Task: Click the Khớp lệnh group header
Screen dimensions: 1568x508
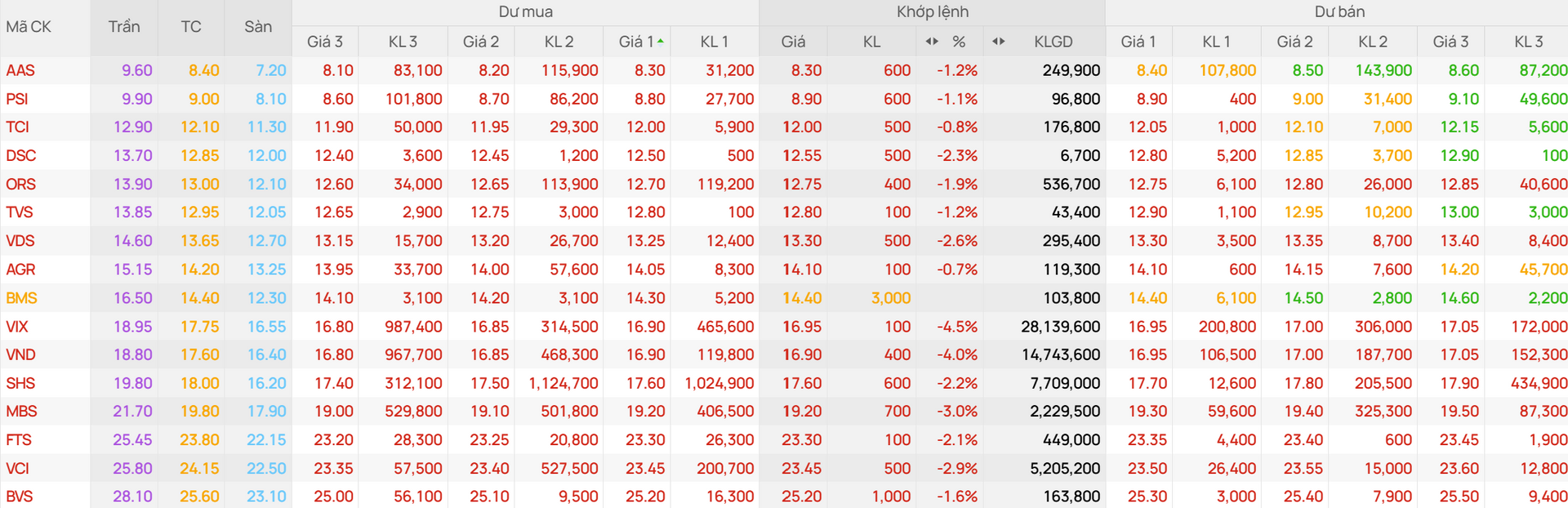Action: click(x=933, y=12)
